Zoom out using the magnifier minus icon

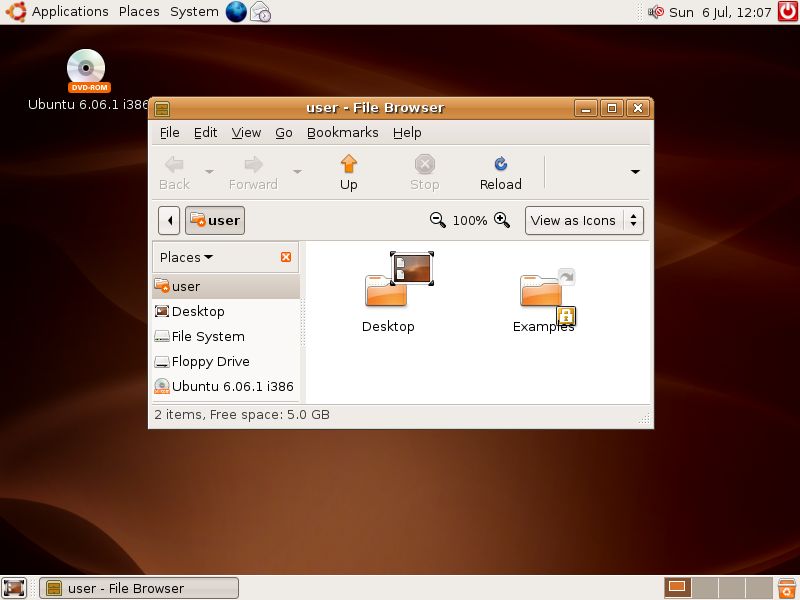pos(440,220)
